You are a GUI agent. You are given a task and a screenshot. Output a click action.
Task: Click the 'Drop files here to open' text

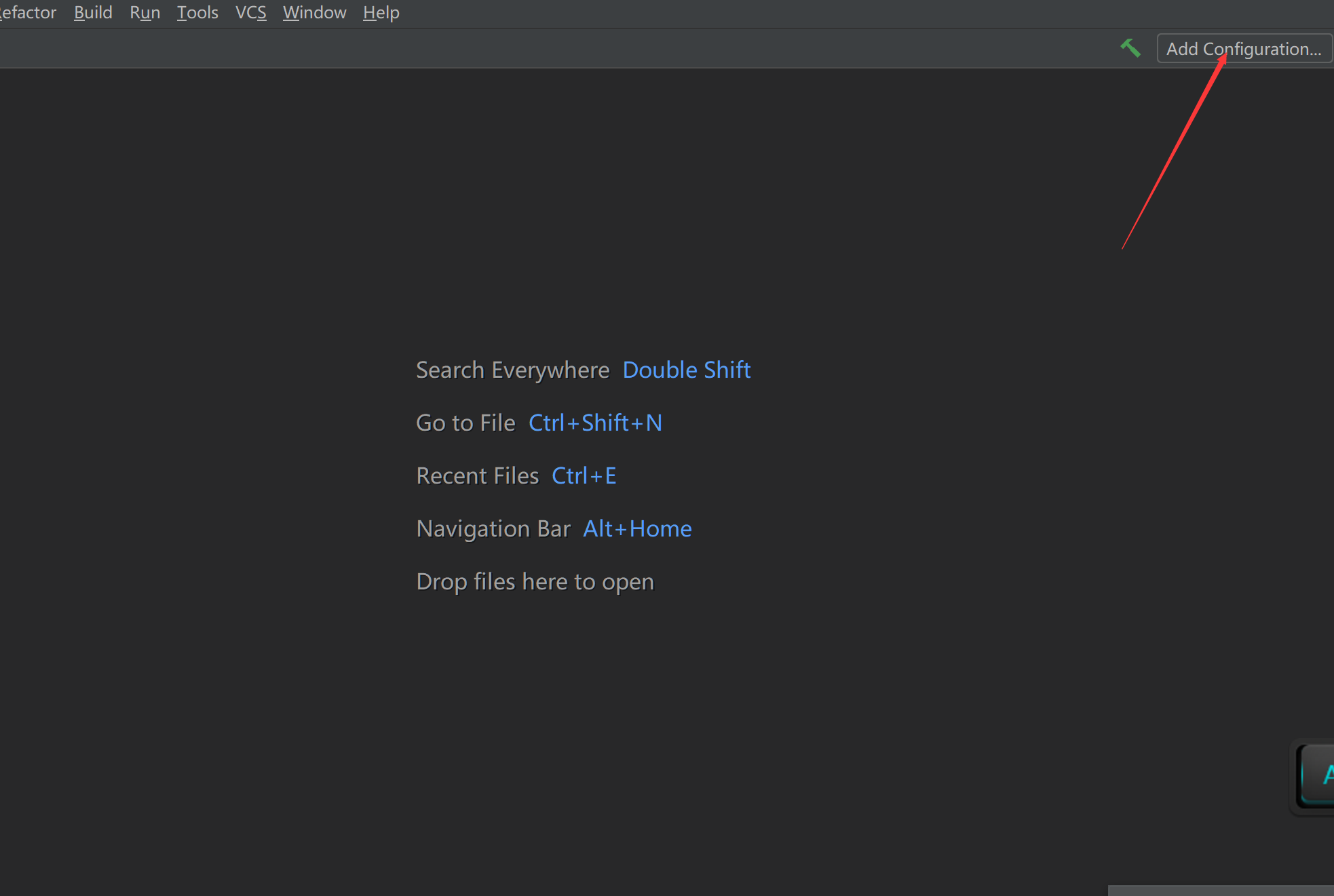[535, 582]
